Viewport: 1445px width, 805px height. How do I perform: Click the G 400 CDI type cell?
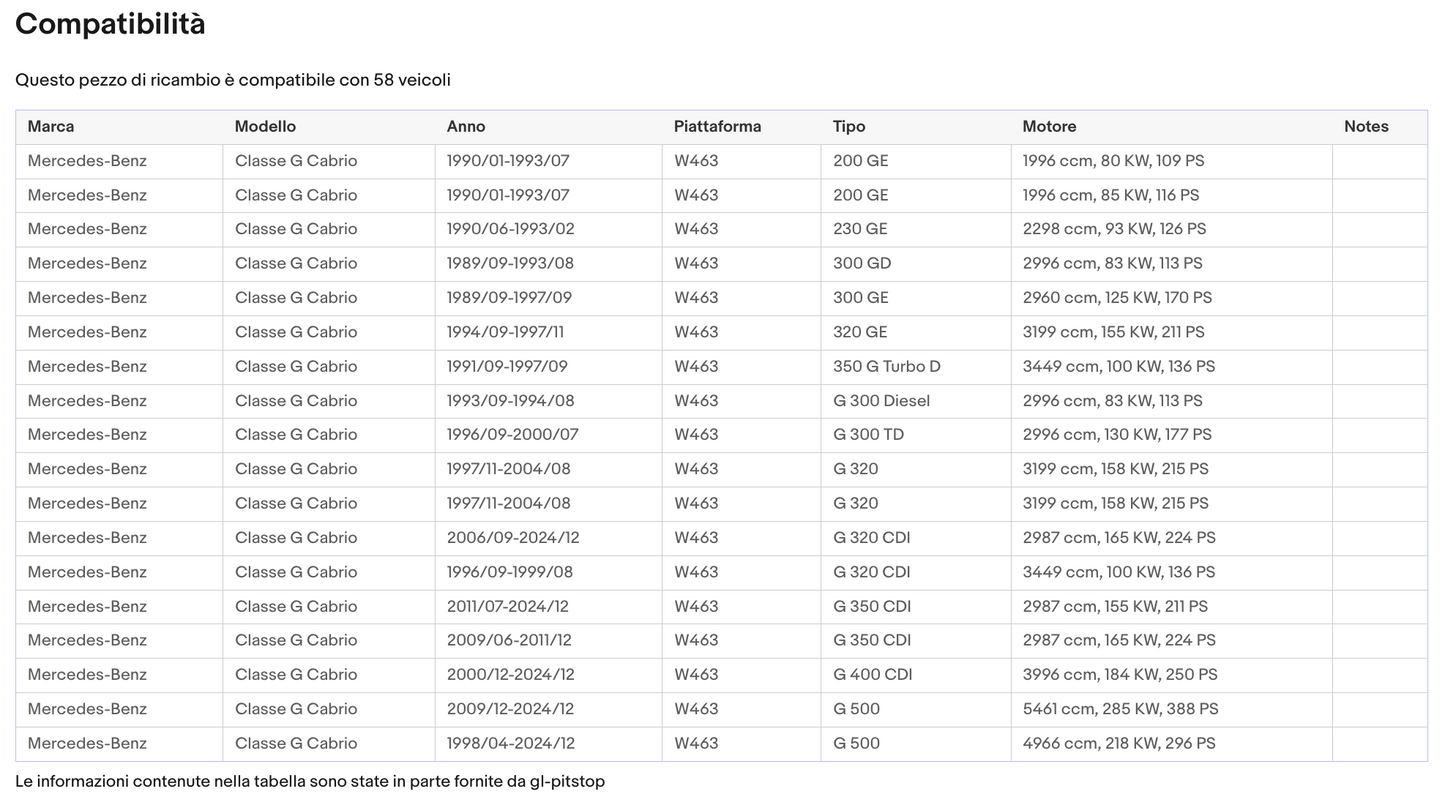pos(872,675)
